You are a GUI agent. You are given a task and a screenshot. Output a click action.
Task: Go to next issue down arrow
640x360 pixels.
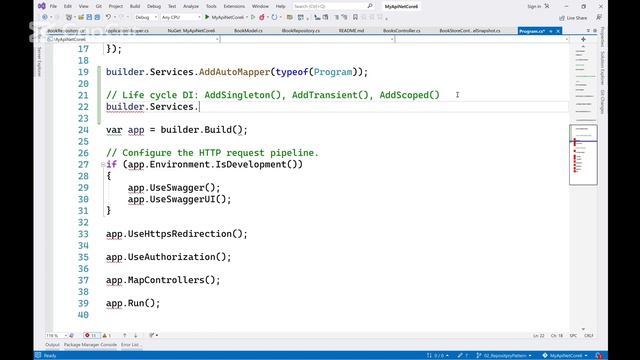(136, 336)
